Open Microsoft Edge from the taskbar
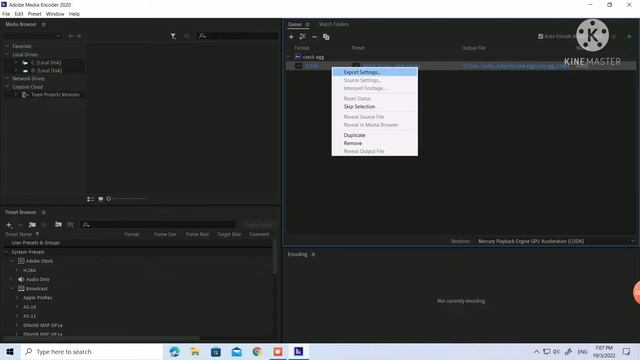The width and height of the screenshot is (640, 360). tap(175, 351)
